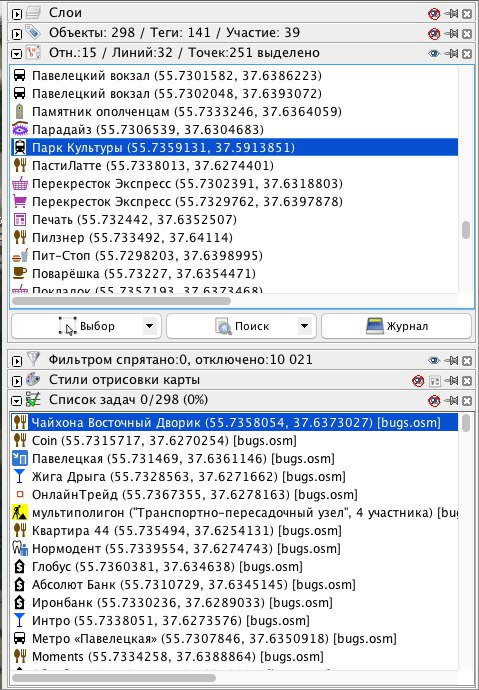
Task: Click subway entrance icon of Павелецкая task
Action: tap(20, 459)
